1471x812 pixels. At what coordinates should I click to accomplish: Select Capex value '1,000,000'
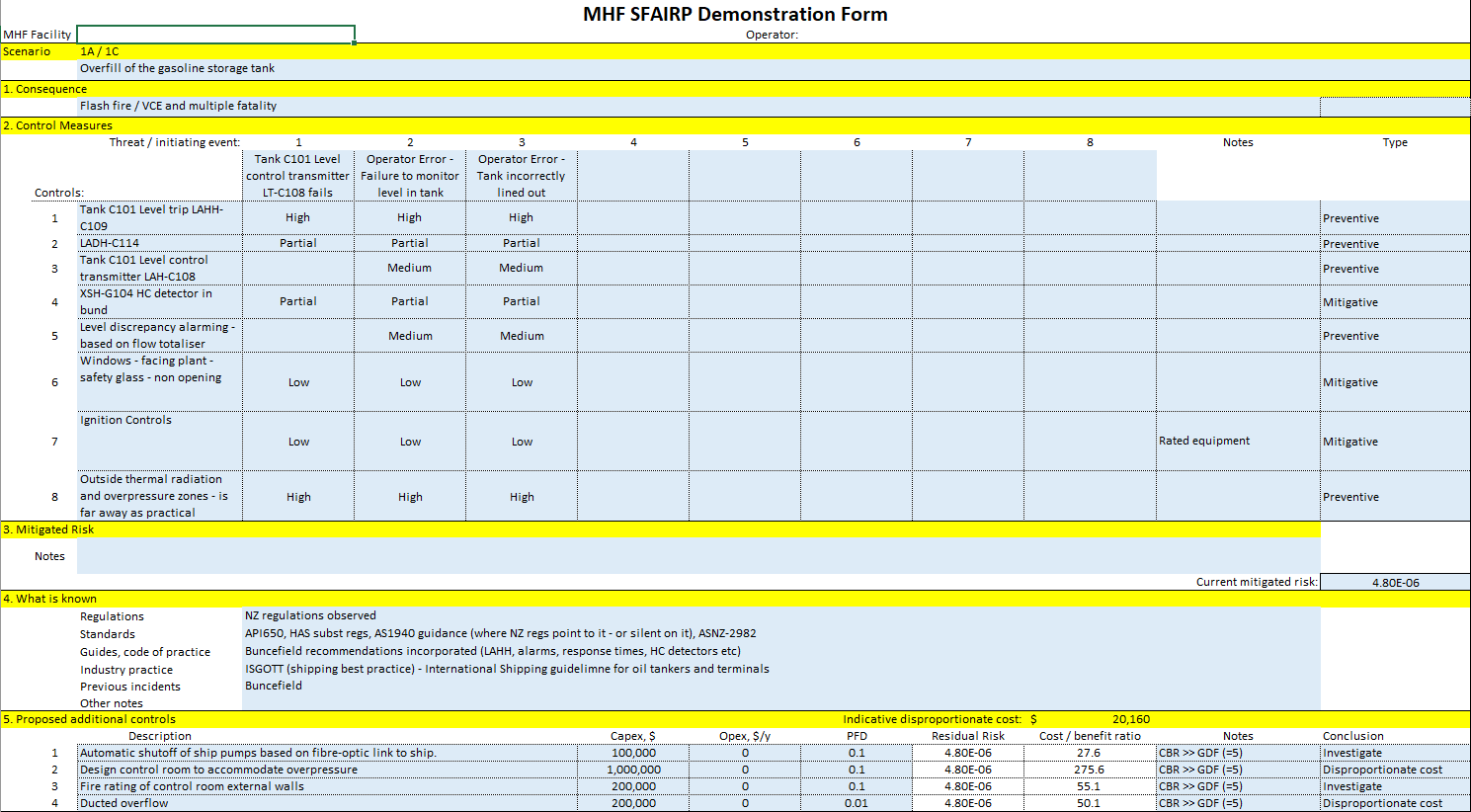(x=633, y=770)
